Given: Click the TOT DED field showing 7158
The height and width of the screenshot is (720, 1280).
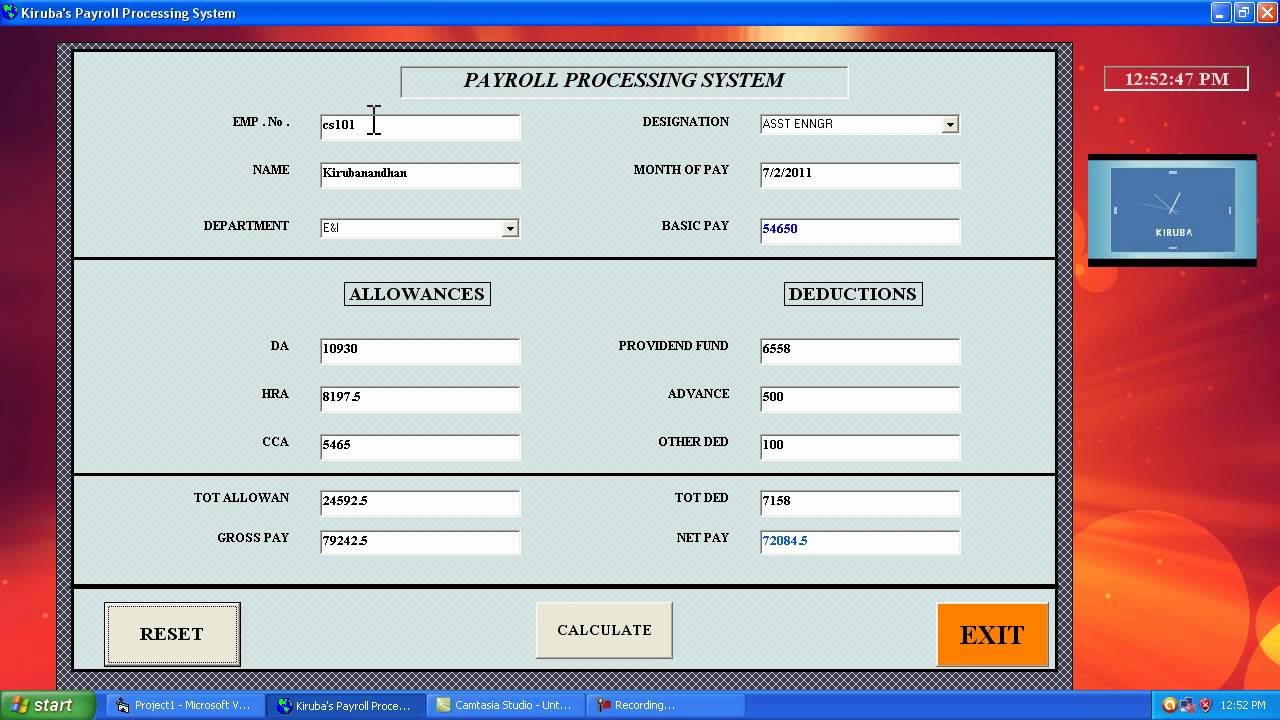Looking at the screenshot, I should pyautogui.click(x=860, y=502).
